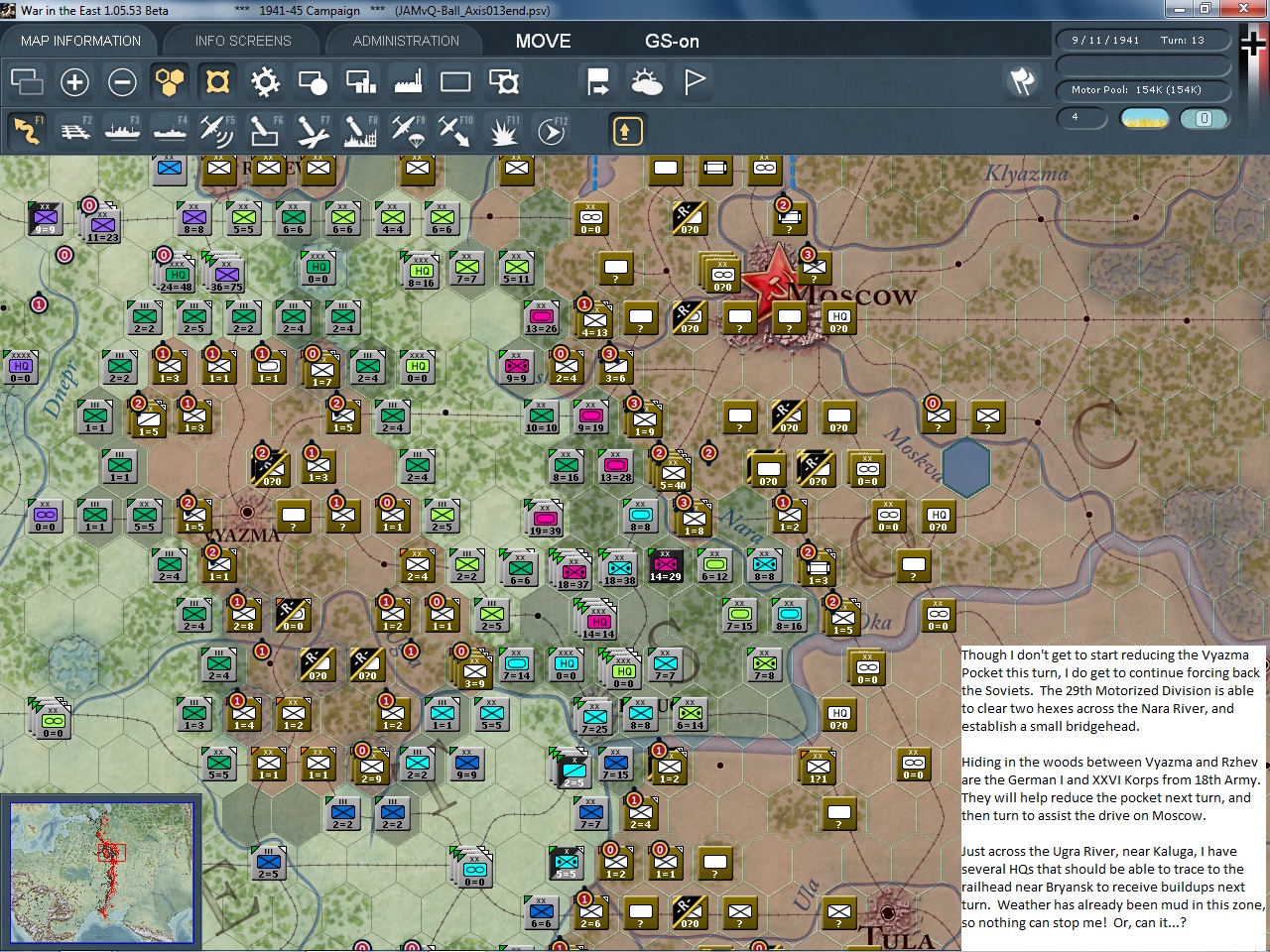Viewport: 1270px width, 952px height.
Task: Select the unit counter labeled 10=10
Action: pyautogui.click(x=541, y=416)
